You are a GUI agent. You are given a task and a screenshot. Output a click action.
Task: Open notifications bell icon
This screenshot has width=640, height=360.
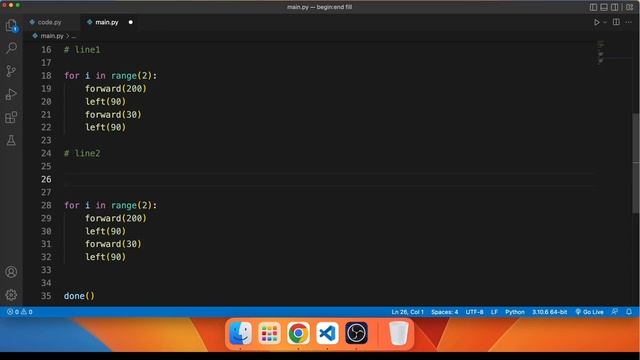point(629,312)
